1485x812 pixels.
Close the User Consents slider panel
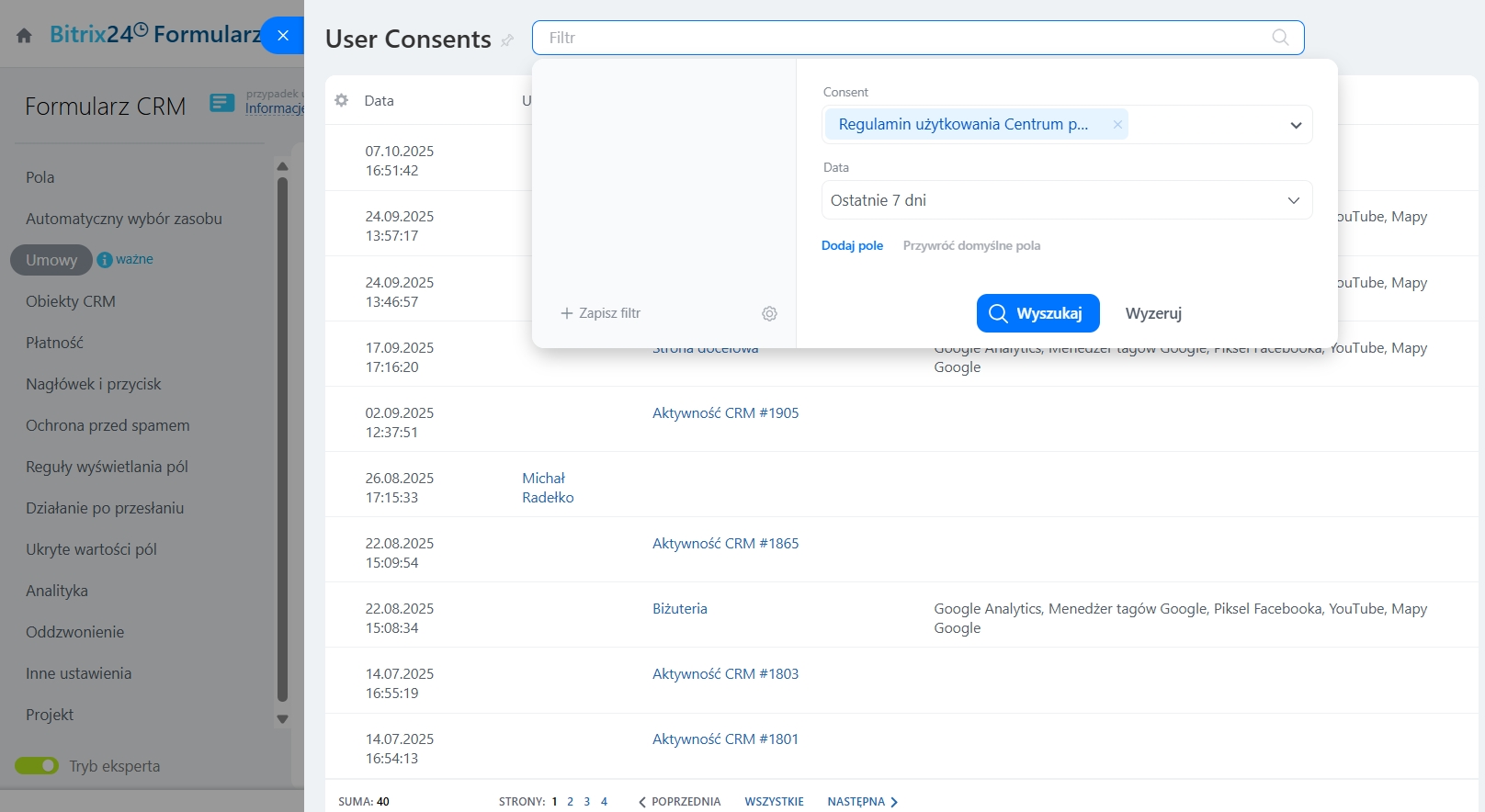(x=283, y=36)
